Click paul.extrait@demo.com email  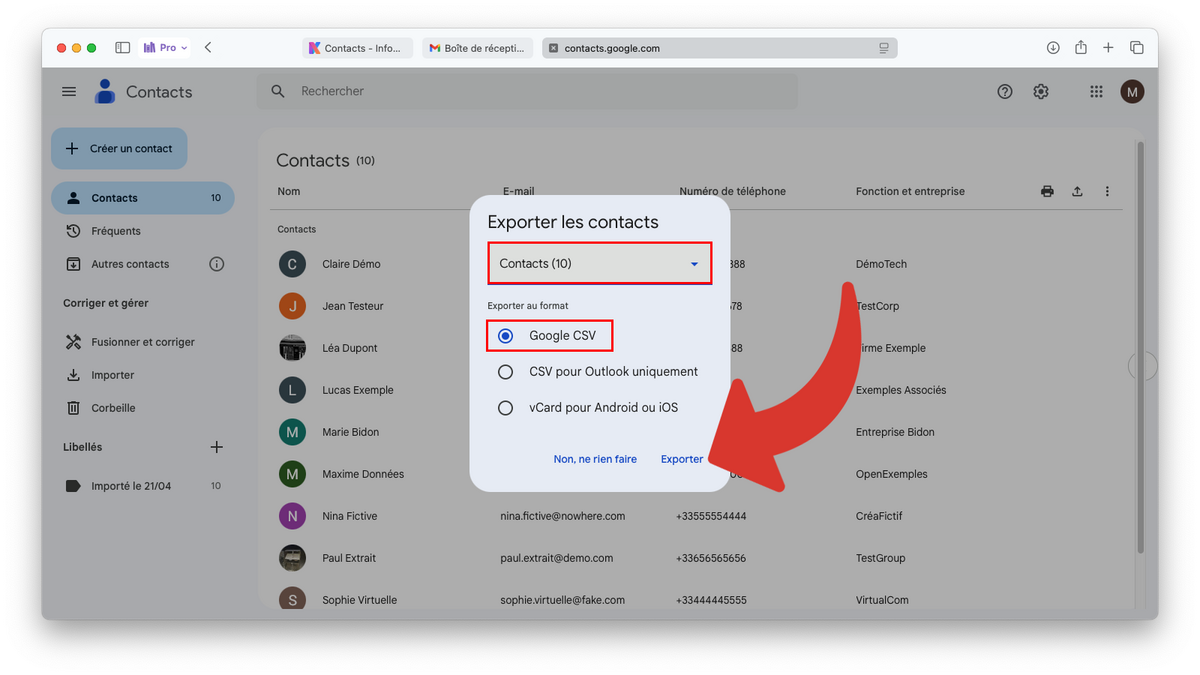557,558
